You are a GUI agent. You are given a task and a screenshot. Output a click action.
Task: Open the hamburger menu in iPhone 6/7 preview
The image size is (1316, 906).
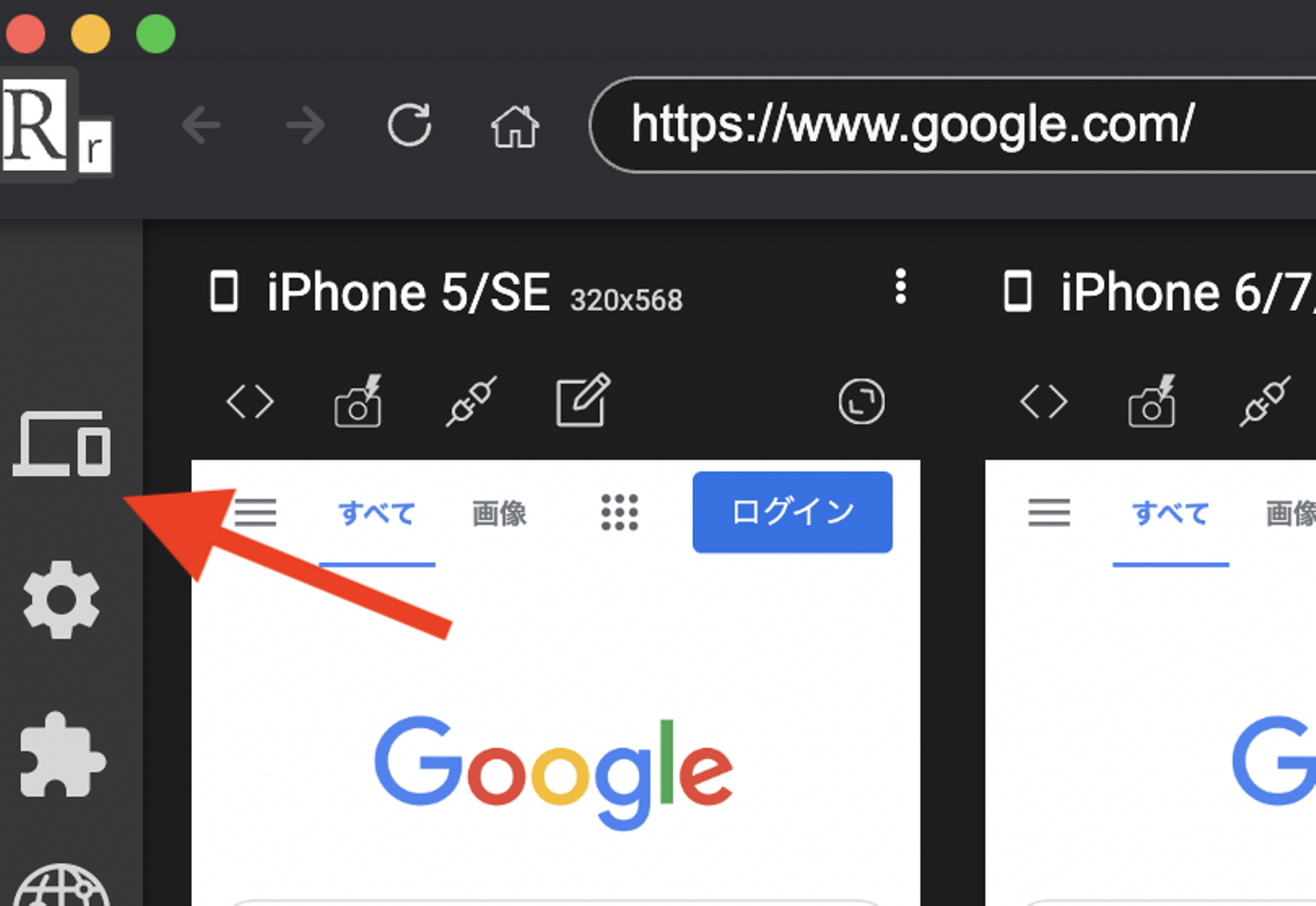click(1049, 513)
